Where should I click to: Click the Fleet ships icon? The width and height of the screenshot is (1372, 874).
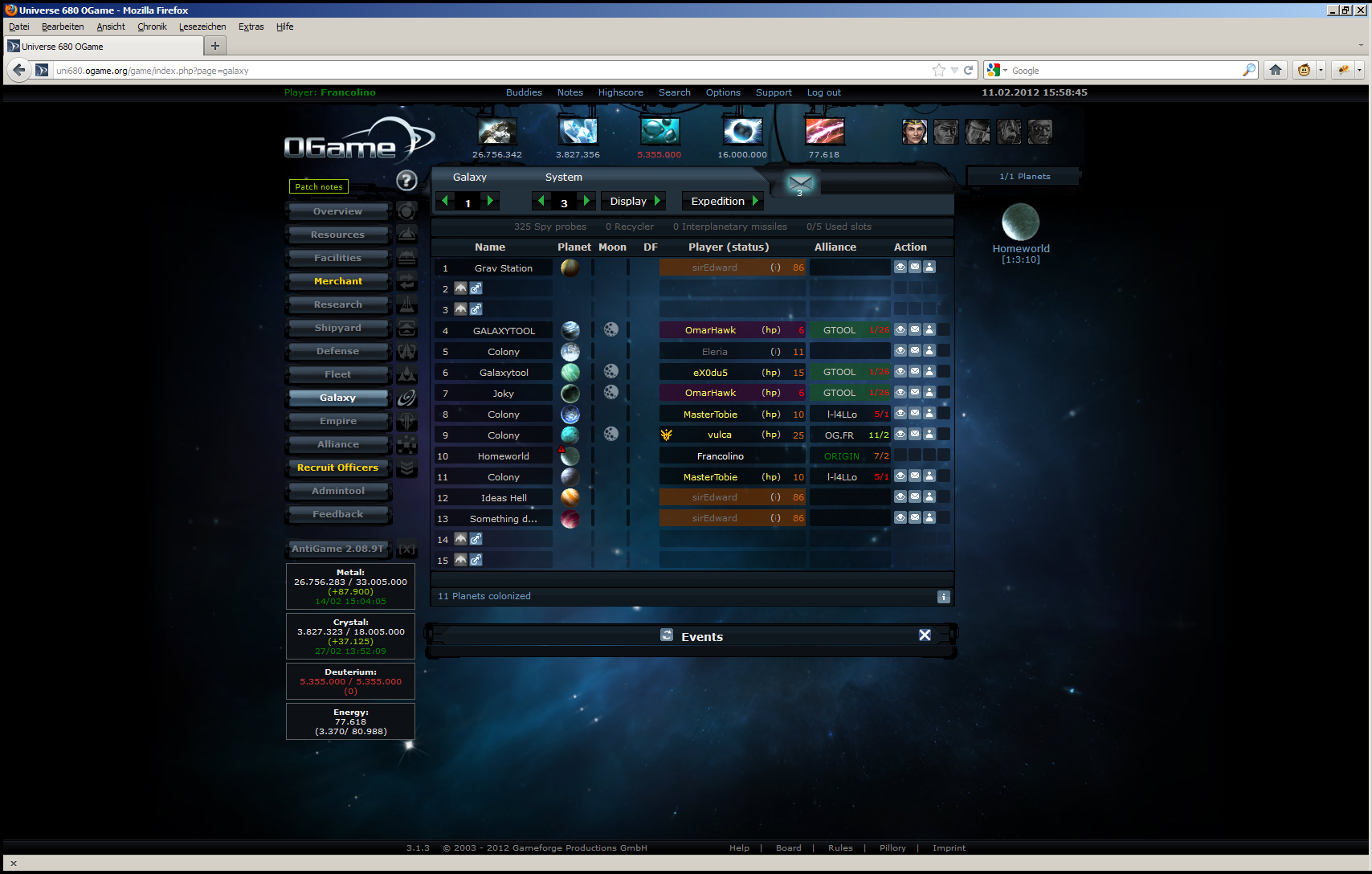[407, 374]
